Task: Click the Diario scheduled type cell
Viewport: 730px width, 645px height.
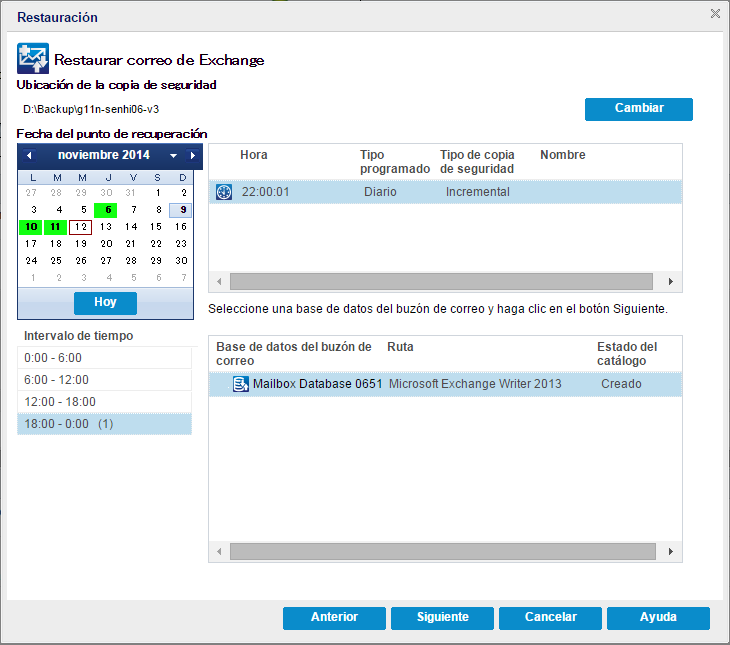Action: coord(380,192)
